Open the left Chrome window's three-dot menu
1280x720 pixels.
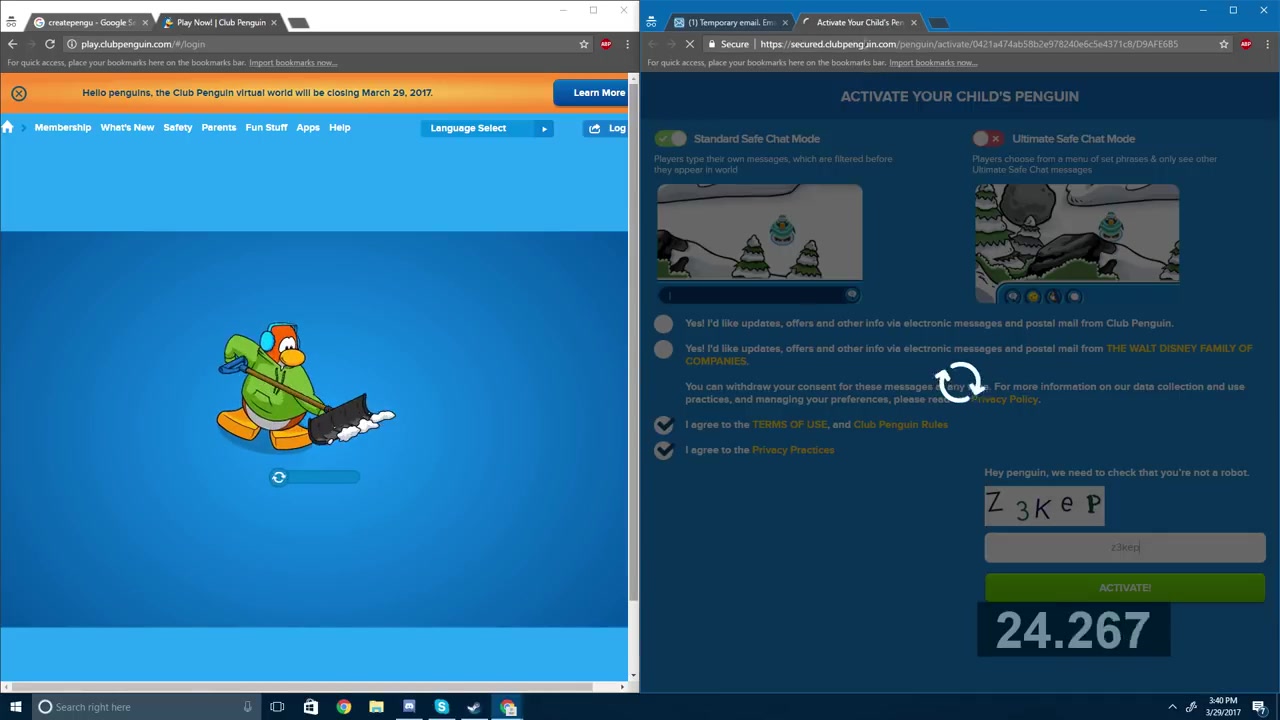click(x=627, y=44)
